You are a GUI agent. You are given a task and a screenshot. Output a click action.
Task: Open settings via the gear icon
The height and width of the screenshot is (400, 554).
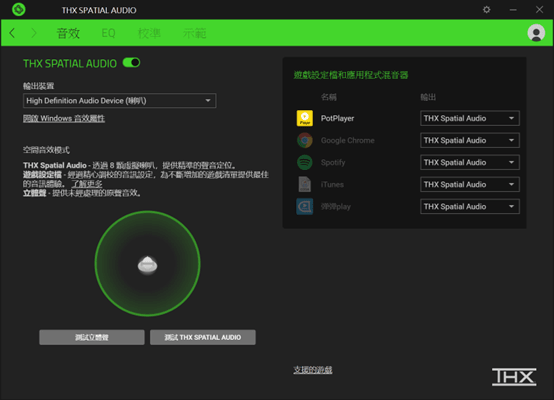[x=487, y=10]
